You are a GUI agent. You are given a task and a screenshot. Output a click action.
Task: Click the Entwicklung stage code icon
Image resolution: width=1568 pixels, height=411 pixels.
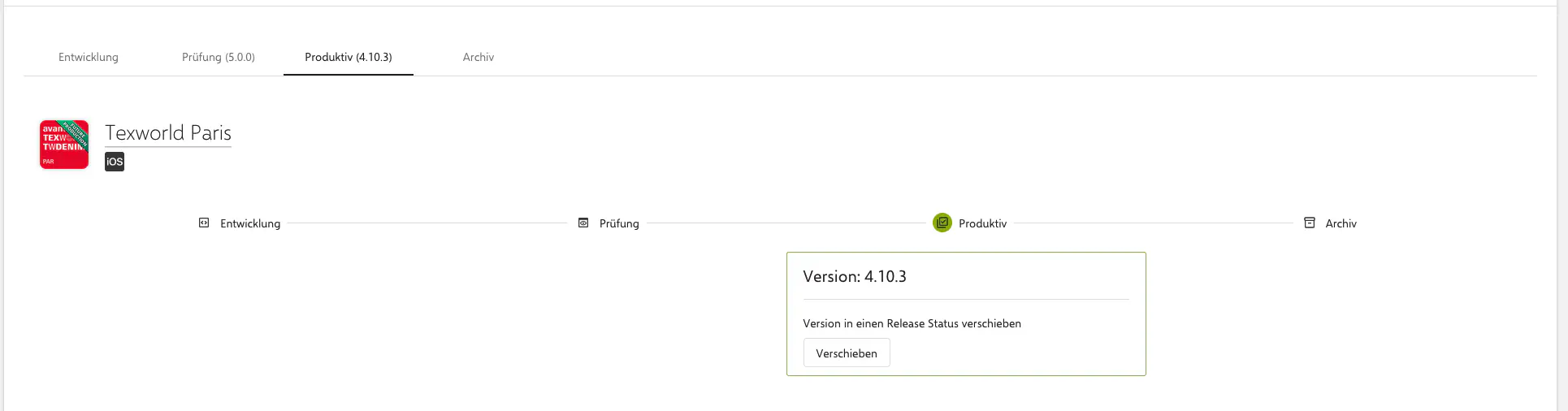click(204, 223)
